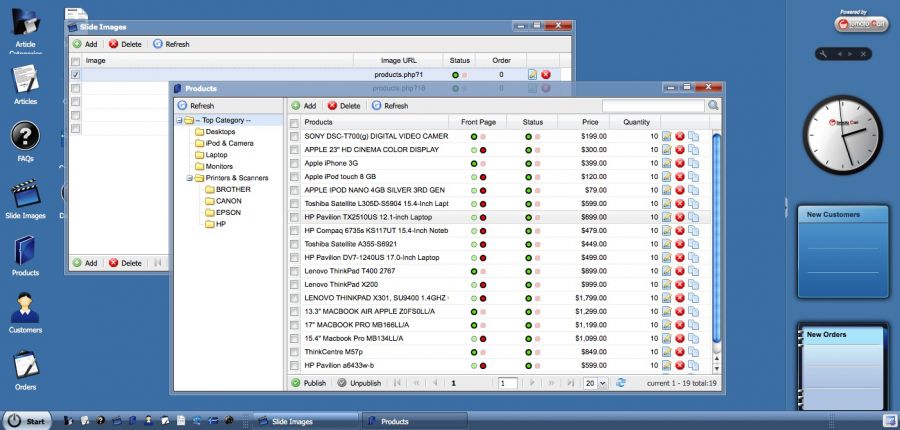Collapse the Top Category tree node

[x=180, y=121]
